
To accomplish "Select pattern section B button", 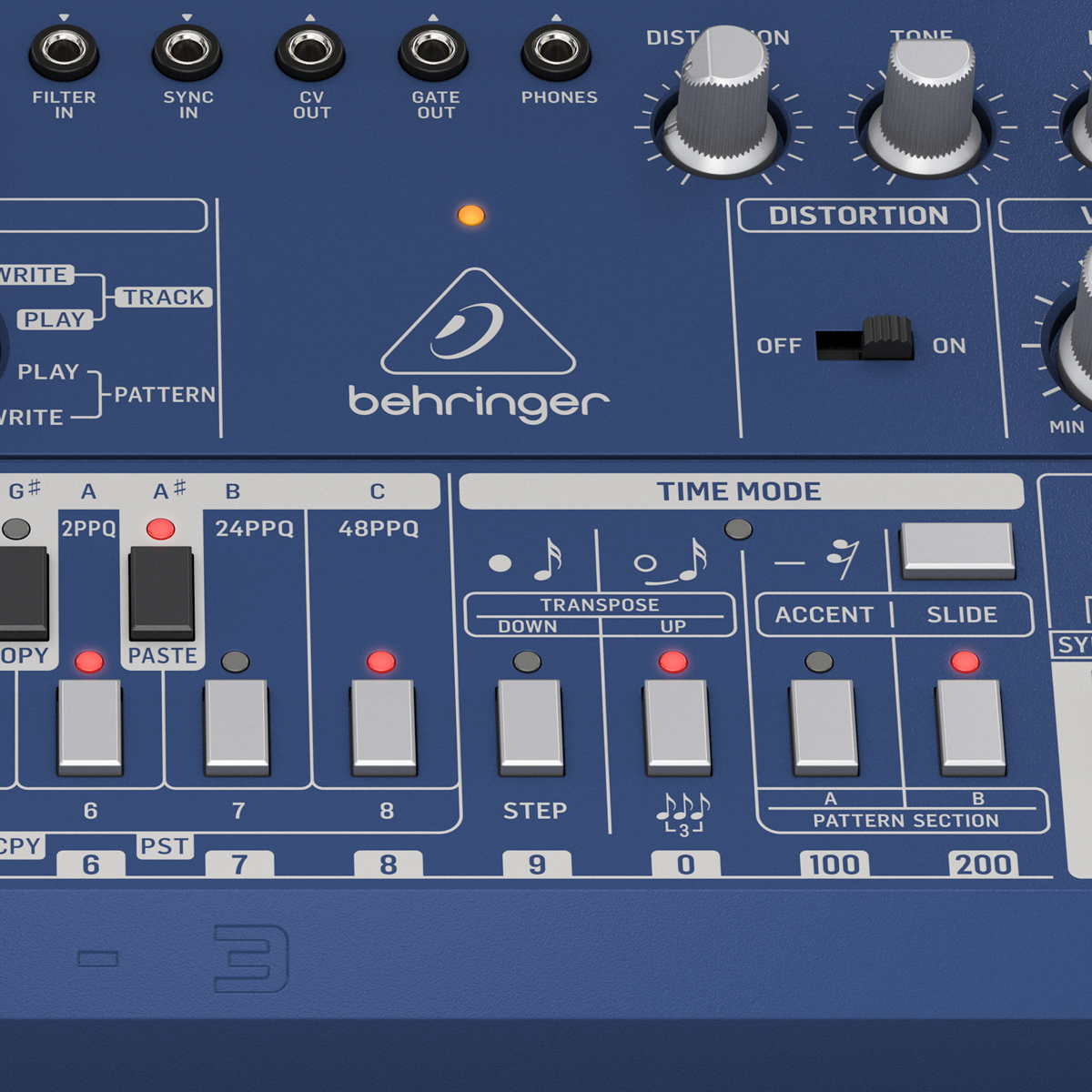I will point(971,726).
